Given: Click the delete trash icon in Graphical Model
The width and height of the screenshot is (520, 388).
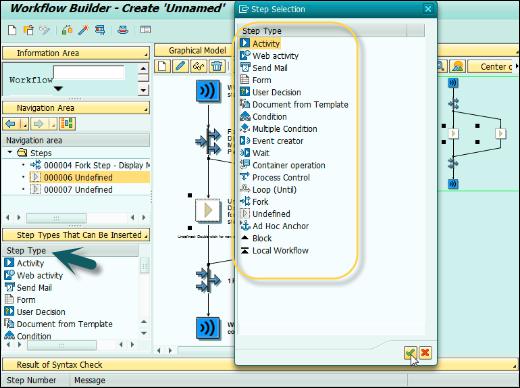Looking at the screenshot, I should click(x=217, y=66).
